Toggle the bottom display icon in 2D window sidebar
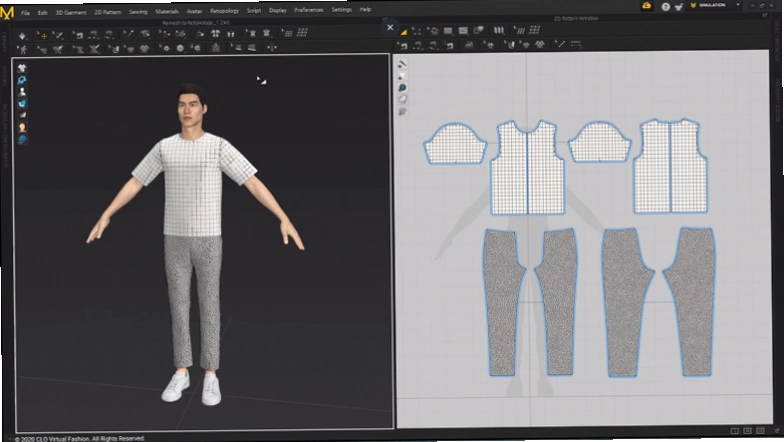The height and width of the screenshot is (442, 784). click(403, 112)
